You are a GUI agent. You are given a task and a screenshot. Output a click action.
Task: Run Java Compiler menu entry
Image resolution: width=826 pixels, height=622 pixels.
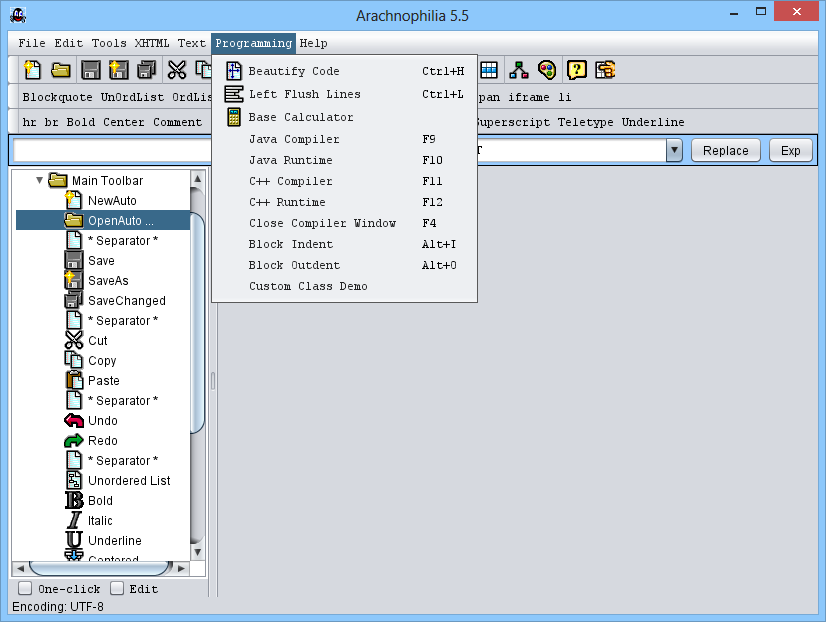pyautogui.click(x=345, y=139)
